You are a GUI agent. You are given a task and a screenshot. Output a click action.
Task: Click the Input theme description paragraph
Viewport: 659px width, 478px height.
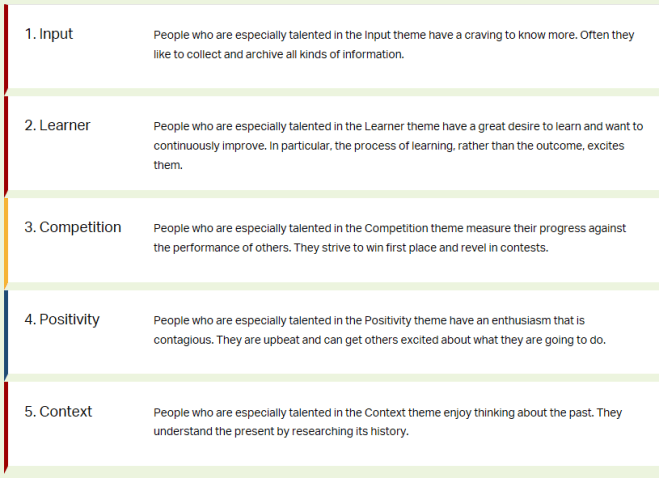[x=394, y=44]
